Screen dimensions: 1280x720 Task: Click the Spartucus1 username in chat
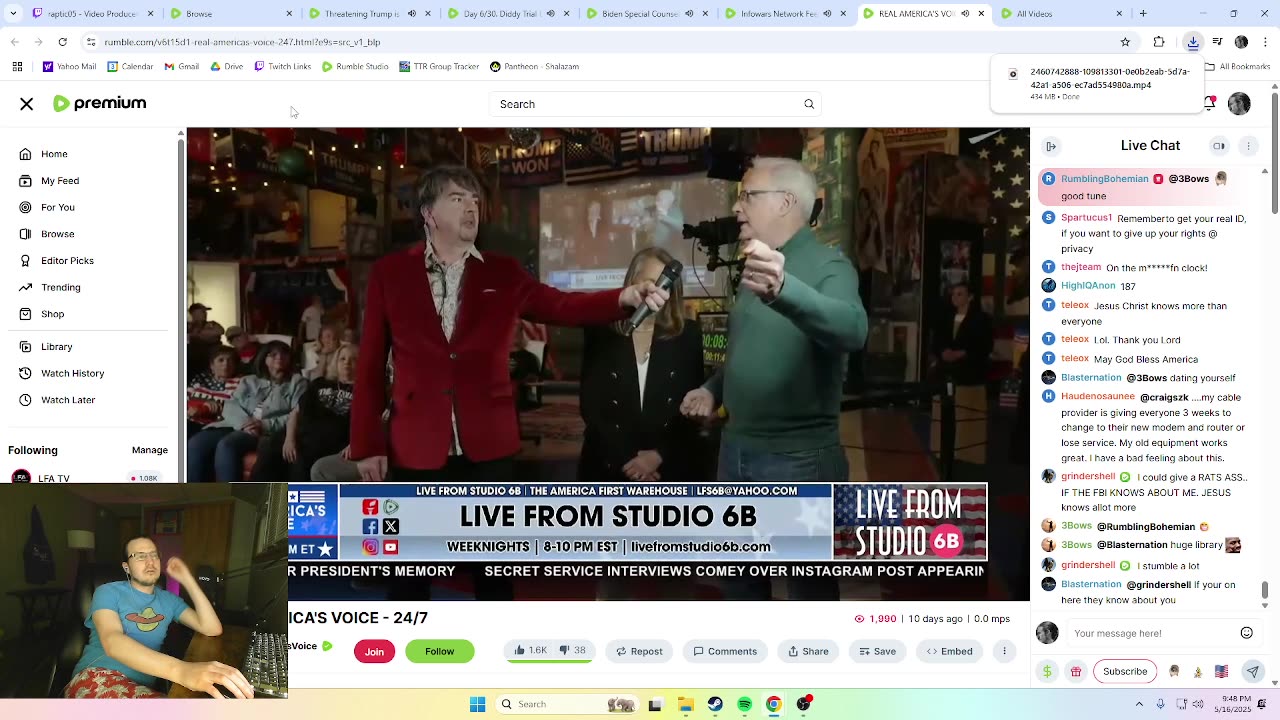pyautogui.click(x=1086, y=218)
